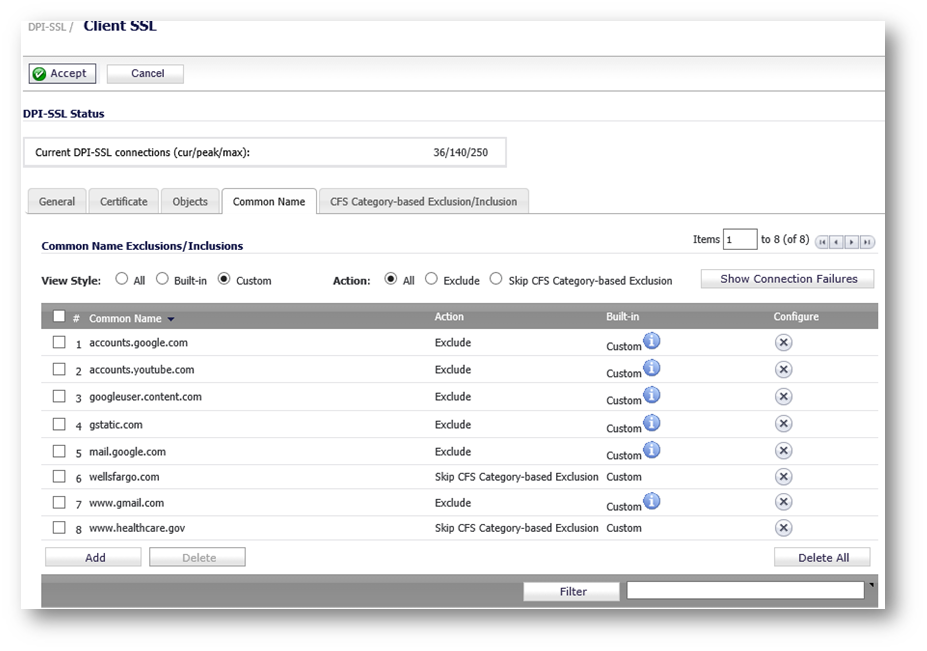Click the Add button below the table
Viewport: 927px width, 651px height.
point(94,557)
